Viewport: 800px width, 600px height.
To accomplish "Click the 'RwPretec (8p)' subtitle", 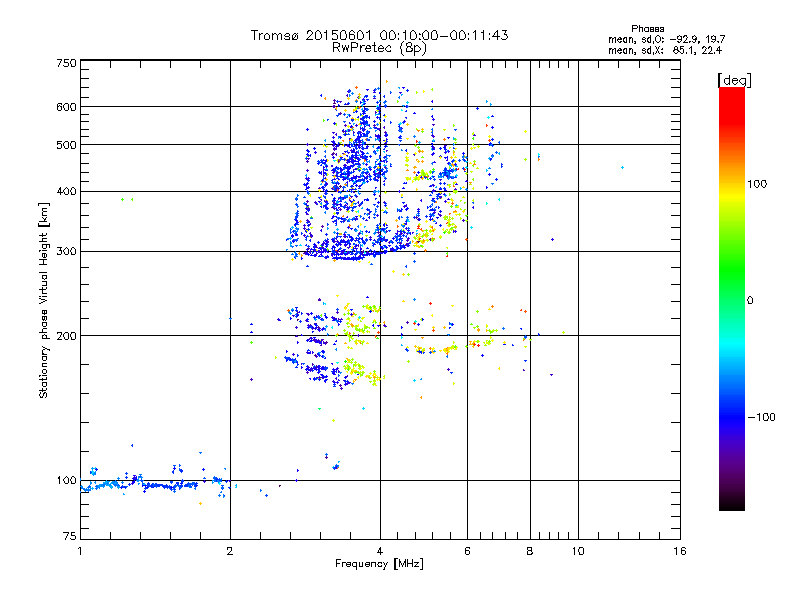I will click(x=379, y=48).
